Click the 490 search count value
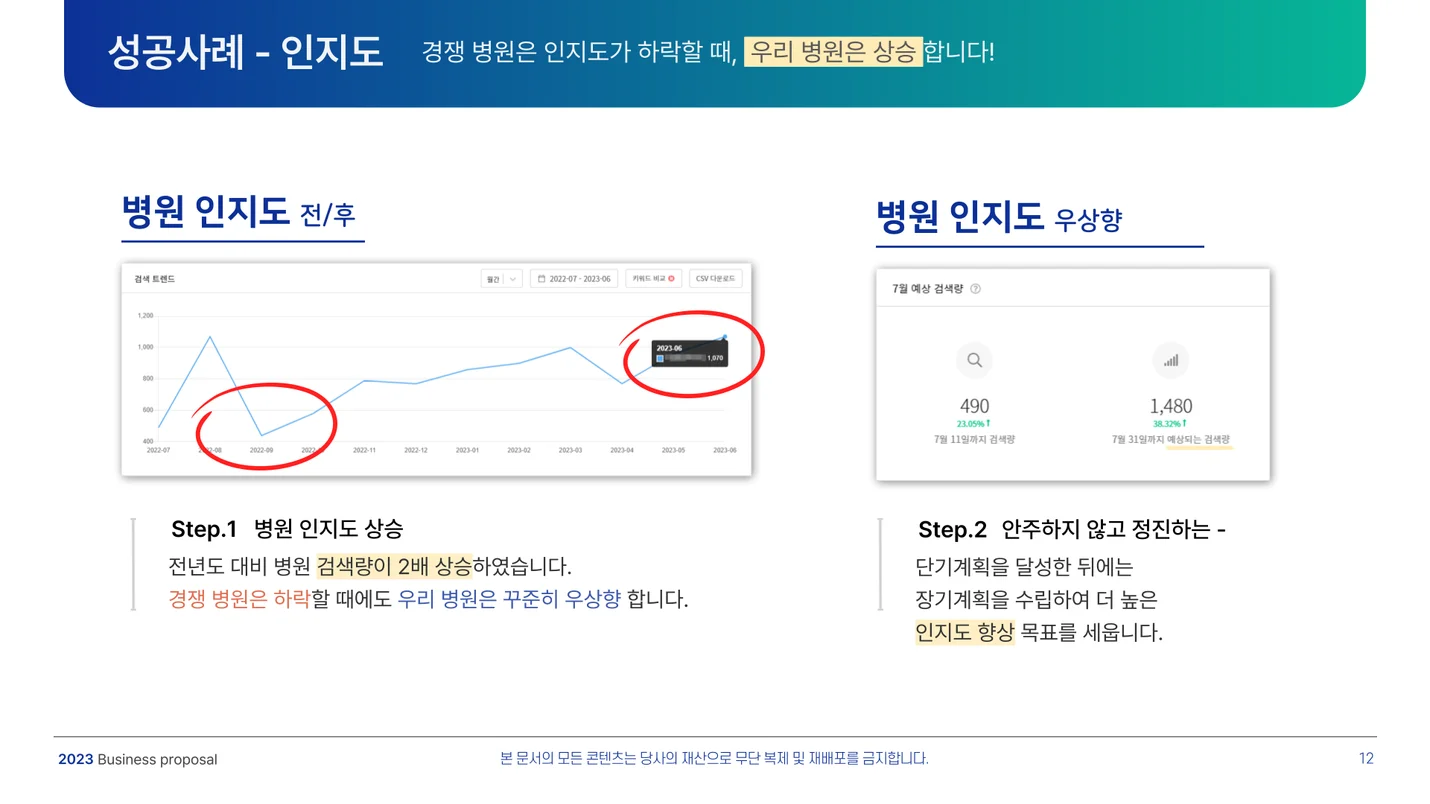 coord(974,406)
